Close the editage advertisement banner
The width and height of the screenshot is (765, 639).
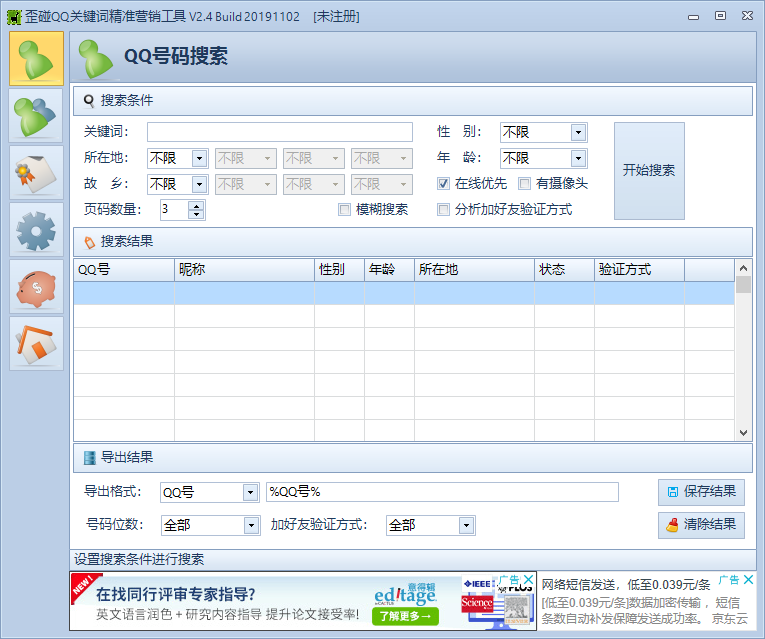(528, 580)
